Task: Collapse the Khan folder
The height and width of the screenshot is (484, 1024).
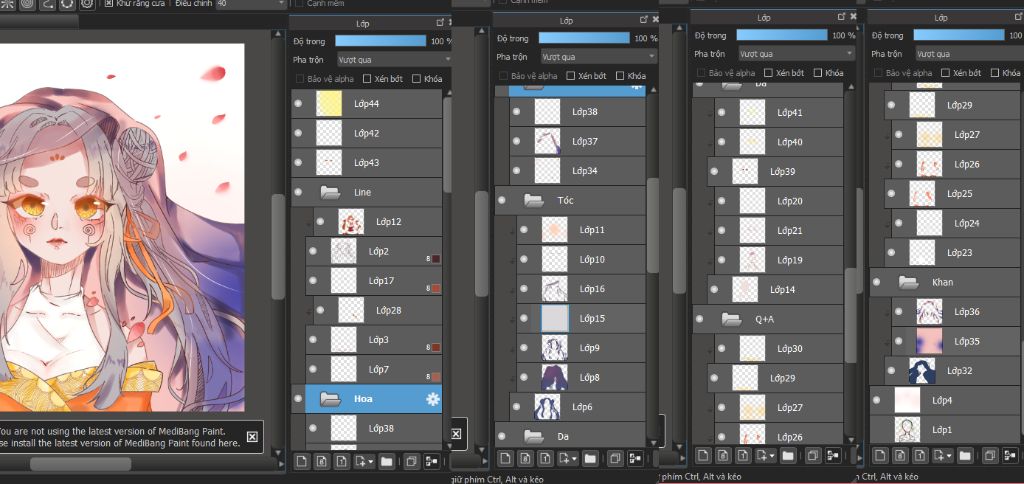Action: pyautogui.click(x=908, y=282)
